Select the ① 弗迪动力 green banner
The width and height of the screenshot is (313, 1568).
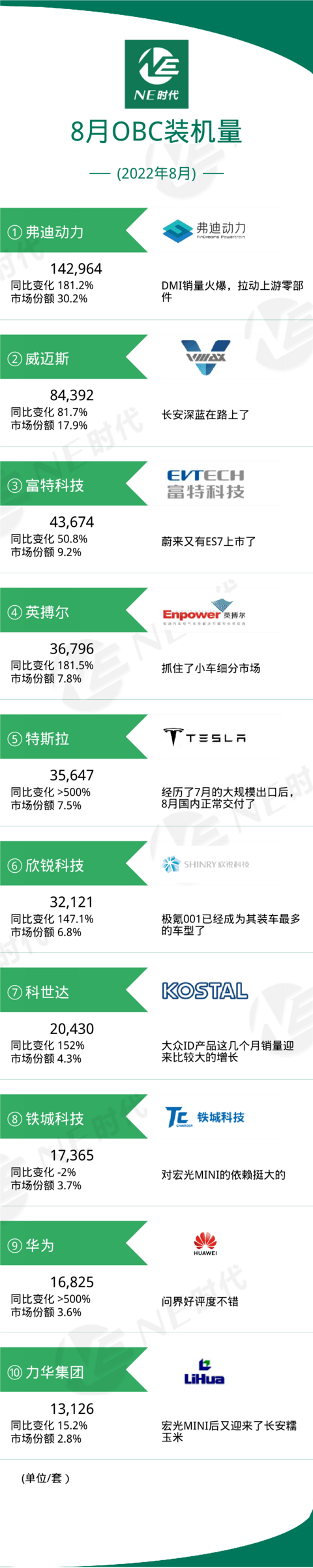point(74,230)
